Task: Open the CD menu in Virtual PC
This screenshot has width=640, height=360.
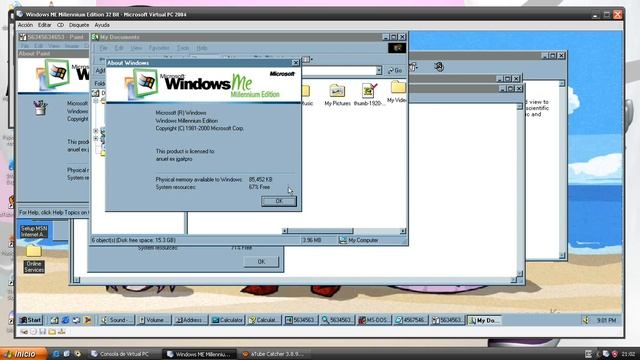Action: [60, 25]
